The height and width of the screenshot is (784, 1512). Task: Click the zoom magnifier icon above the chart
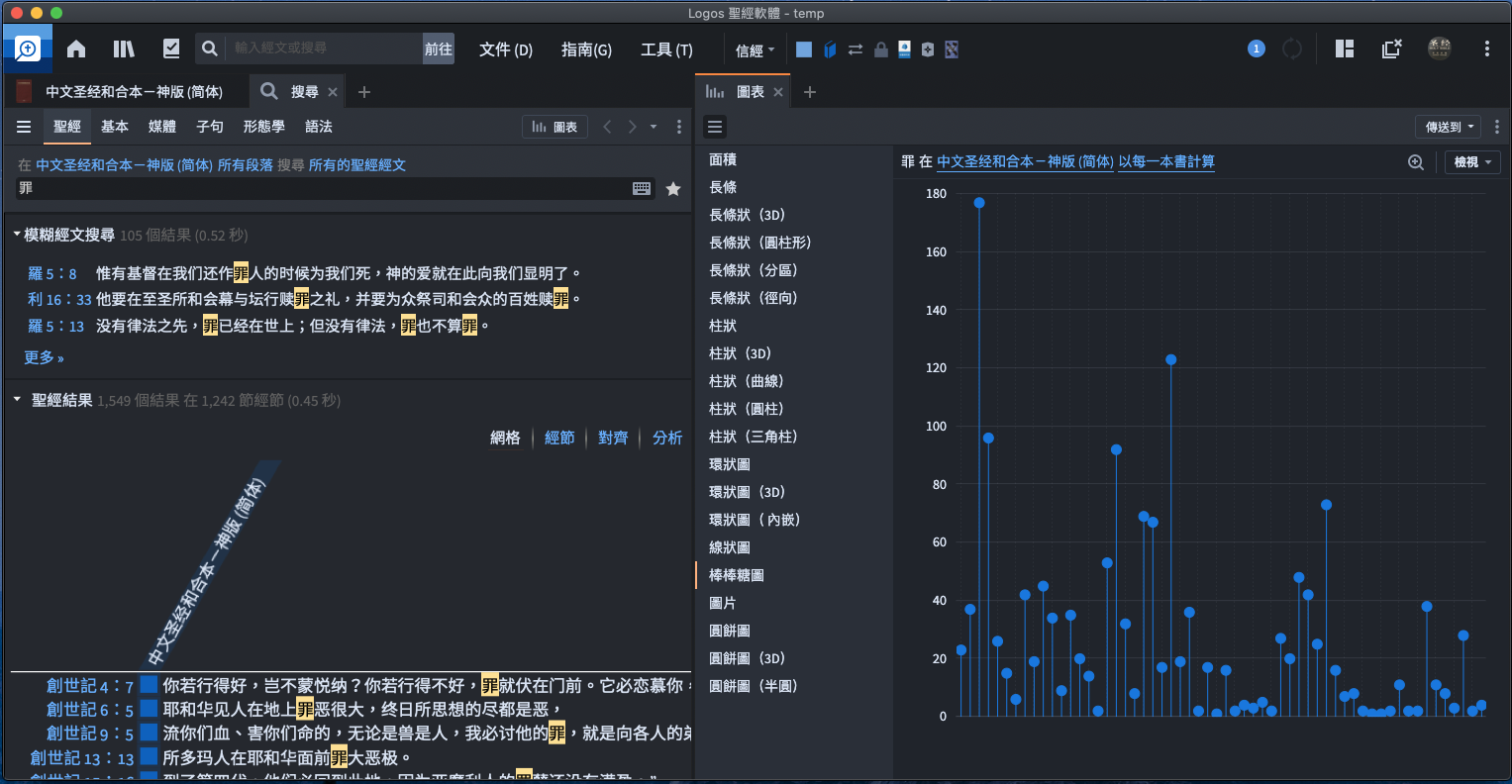1416,162
